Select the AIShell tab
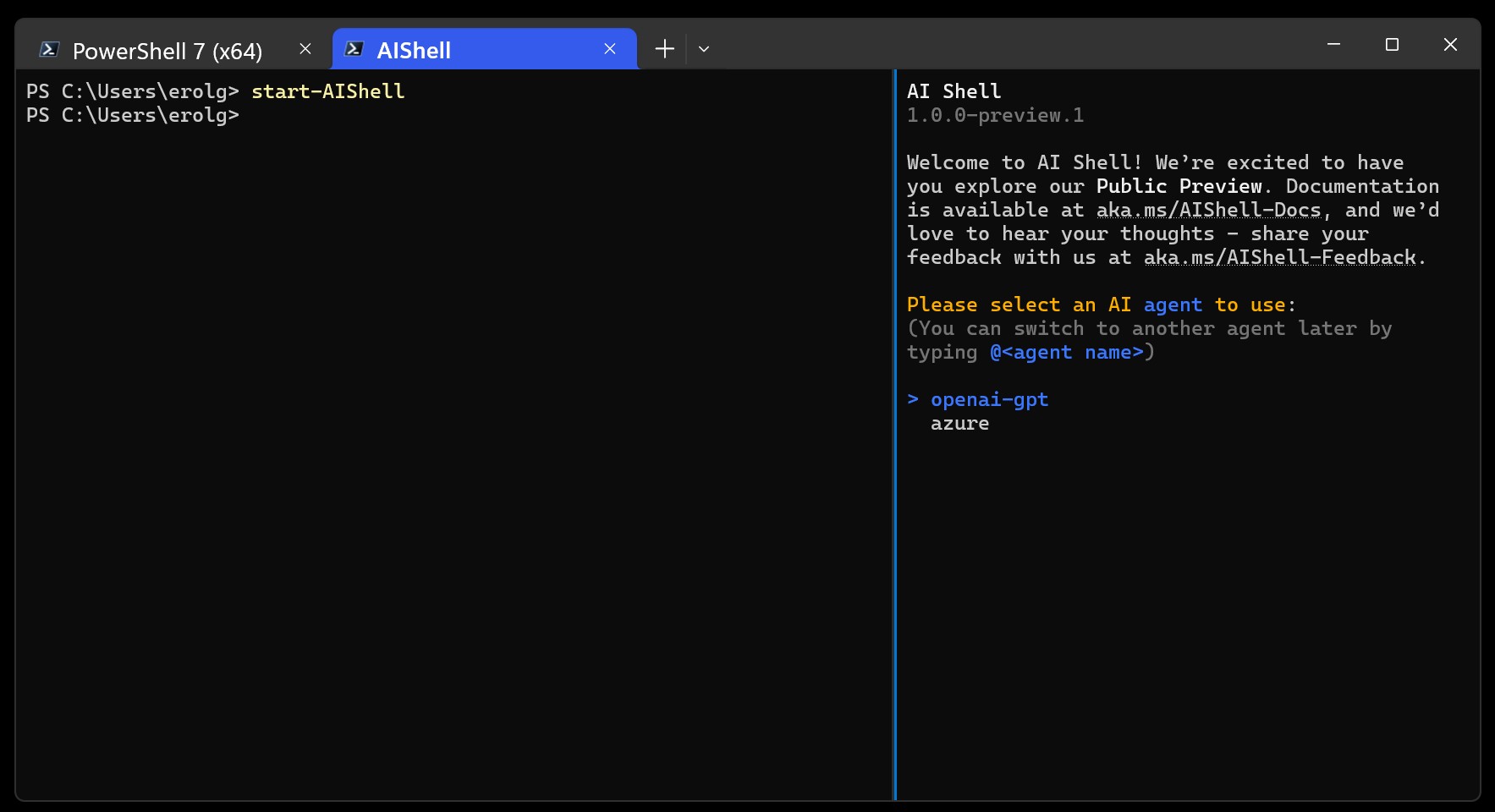This screenshot has height=812, width=1495. tap(485, 50)
